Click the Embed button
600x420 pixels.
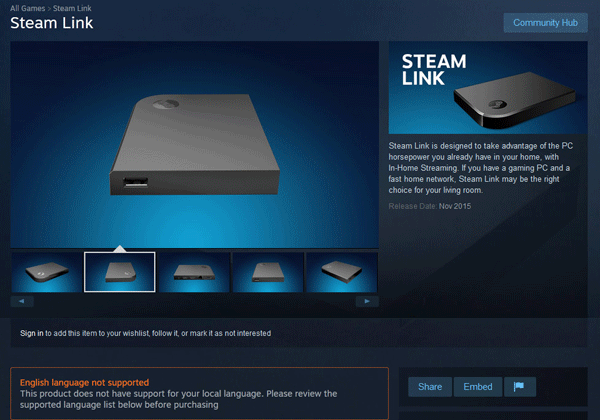tap(478, 387)
